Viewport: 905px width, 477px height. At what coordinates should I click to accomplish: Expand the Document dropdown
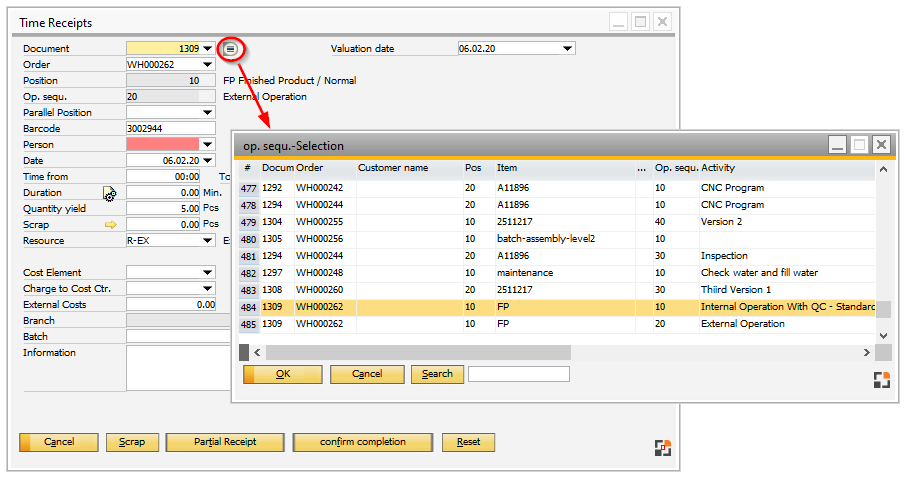click(x=208, y=48)
